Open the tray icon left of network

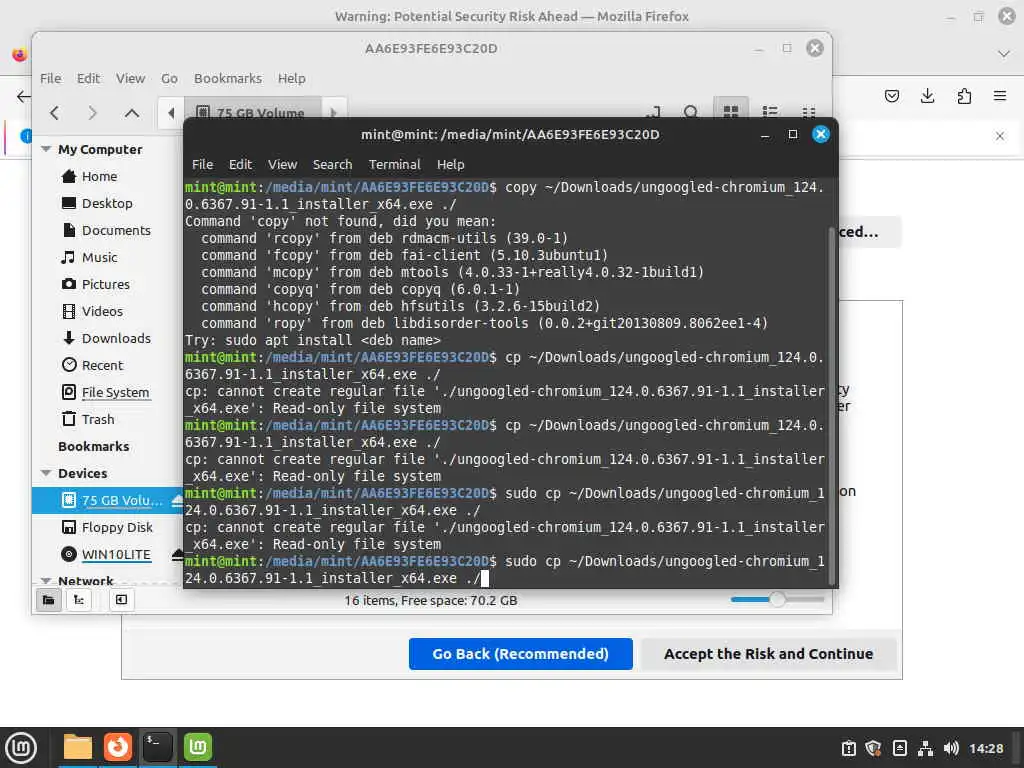coord(899,748)
